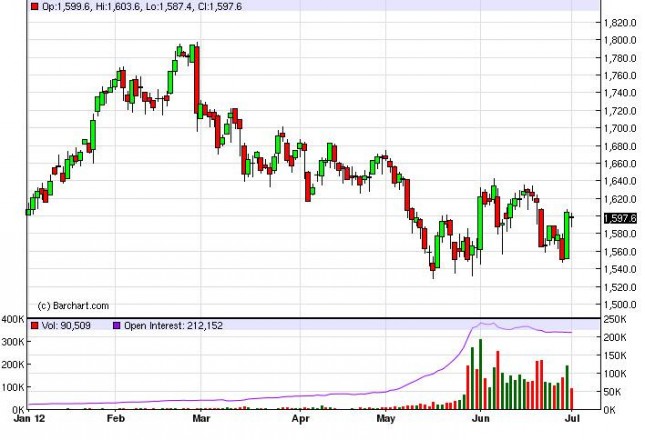This screenshot has width=645, height=440.
Task: Click the 1,720.0 price axis label
Action: [620, 111]
